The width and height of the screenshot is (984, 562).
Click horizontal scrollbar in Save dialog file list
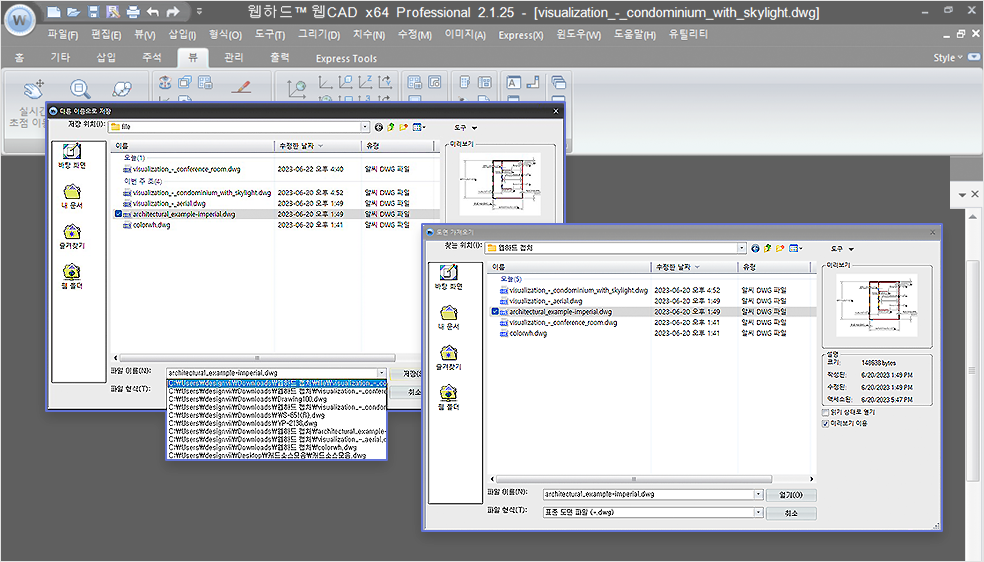click(x=257, y=358)
